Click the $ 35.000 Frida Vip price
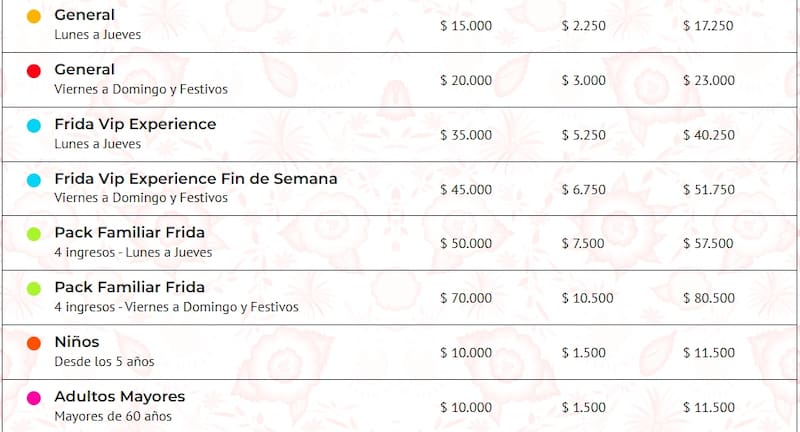 pyautogui.click(x=466, y=135)
